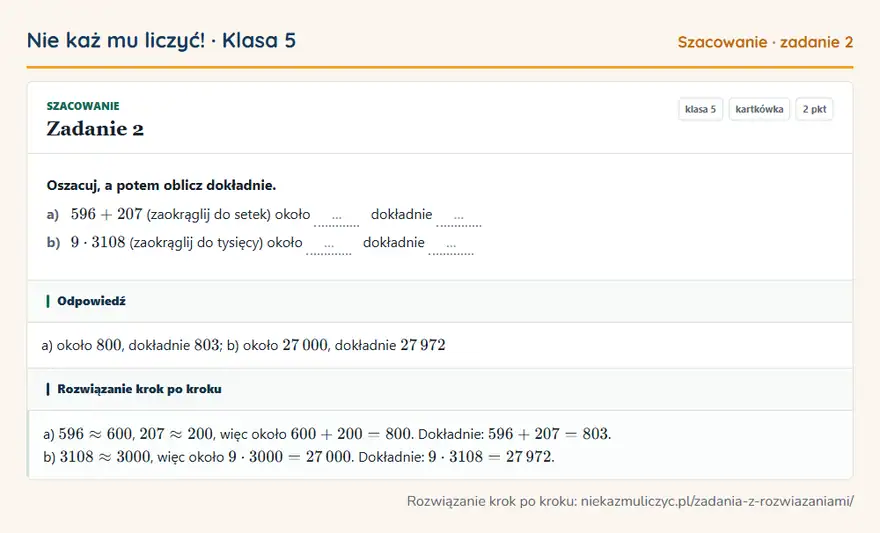Click solution line a starting '596 ≈ 600'
This screenshot has height=533, width=880.
tap(327, 434)
